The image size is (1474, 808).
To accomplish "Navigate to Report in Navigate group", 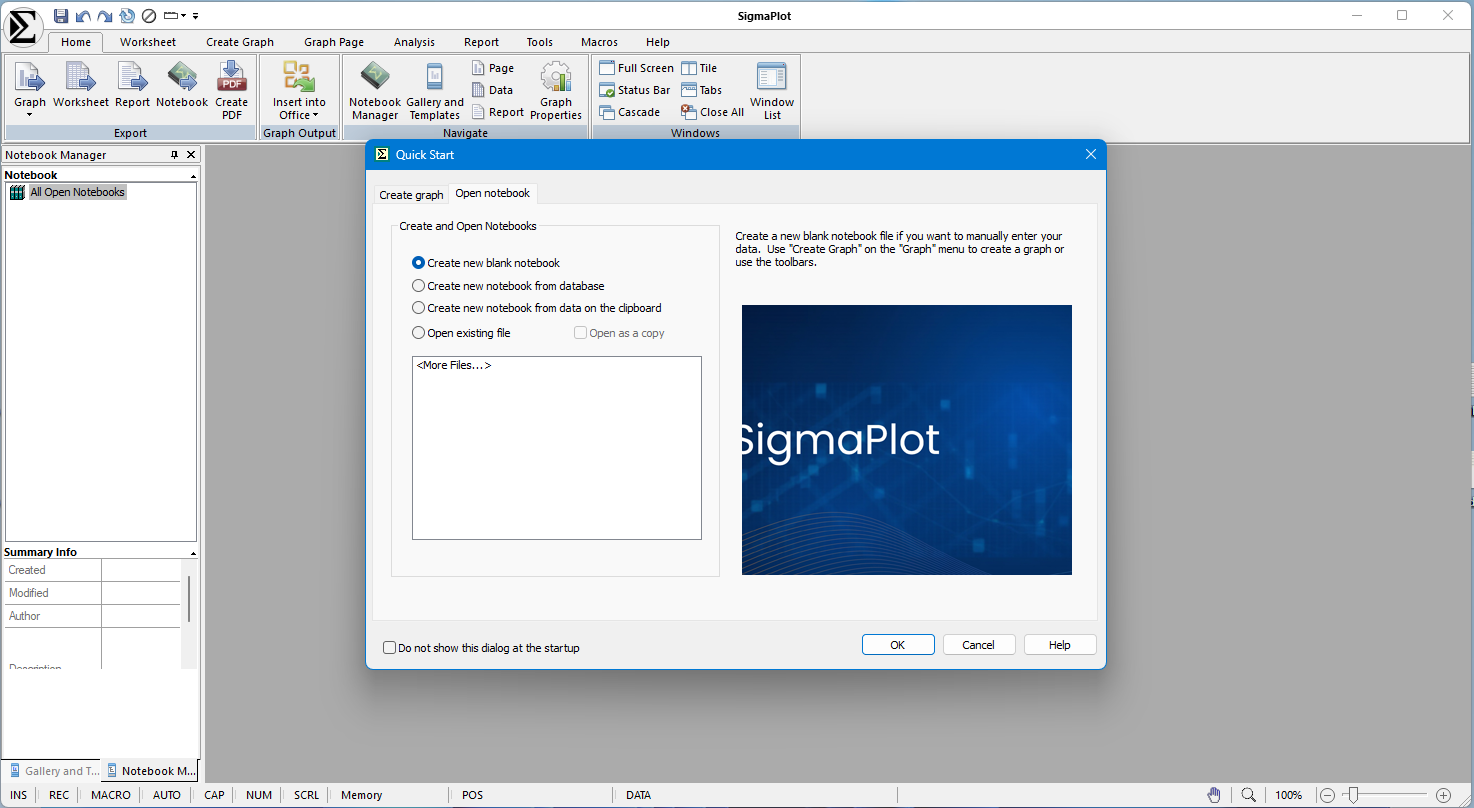I will click(x=498, y=112).
